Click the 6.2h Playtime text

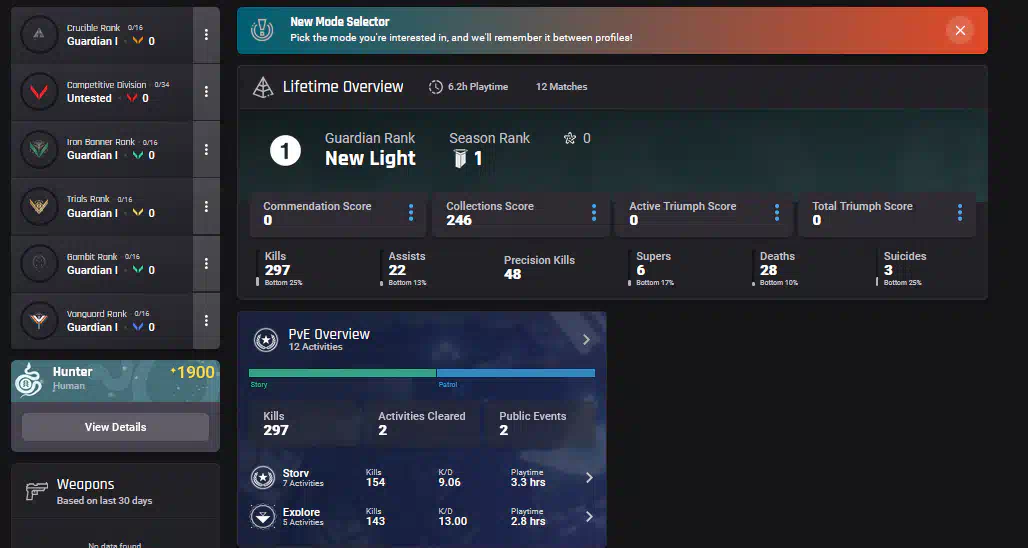point(478,87)
